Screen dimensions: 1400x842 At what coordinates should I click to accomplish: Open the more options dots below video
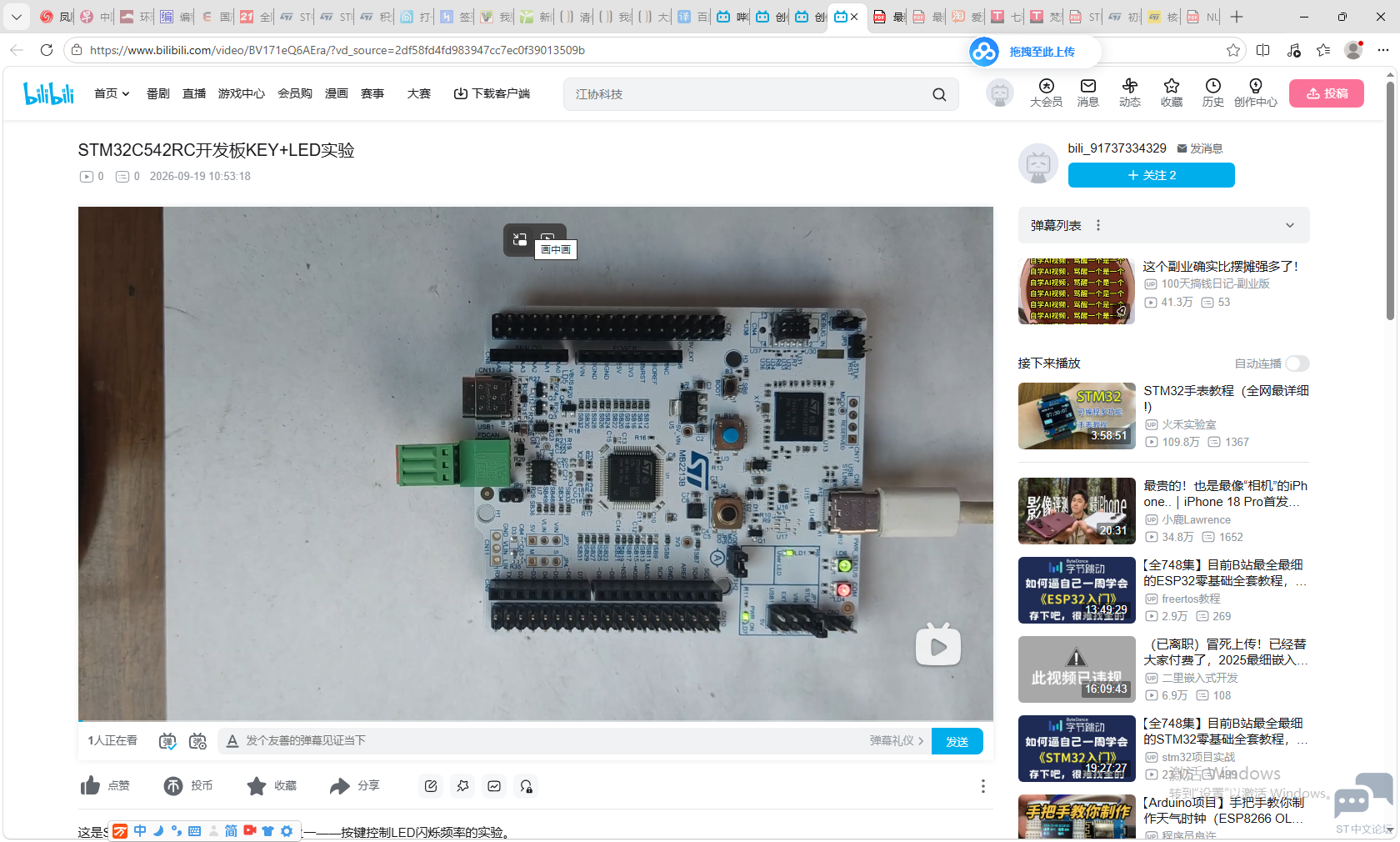[983, 786]
